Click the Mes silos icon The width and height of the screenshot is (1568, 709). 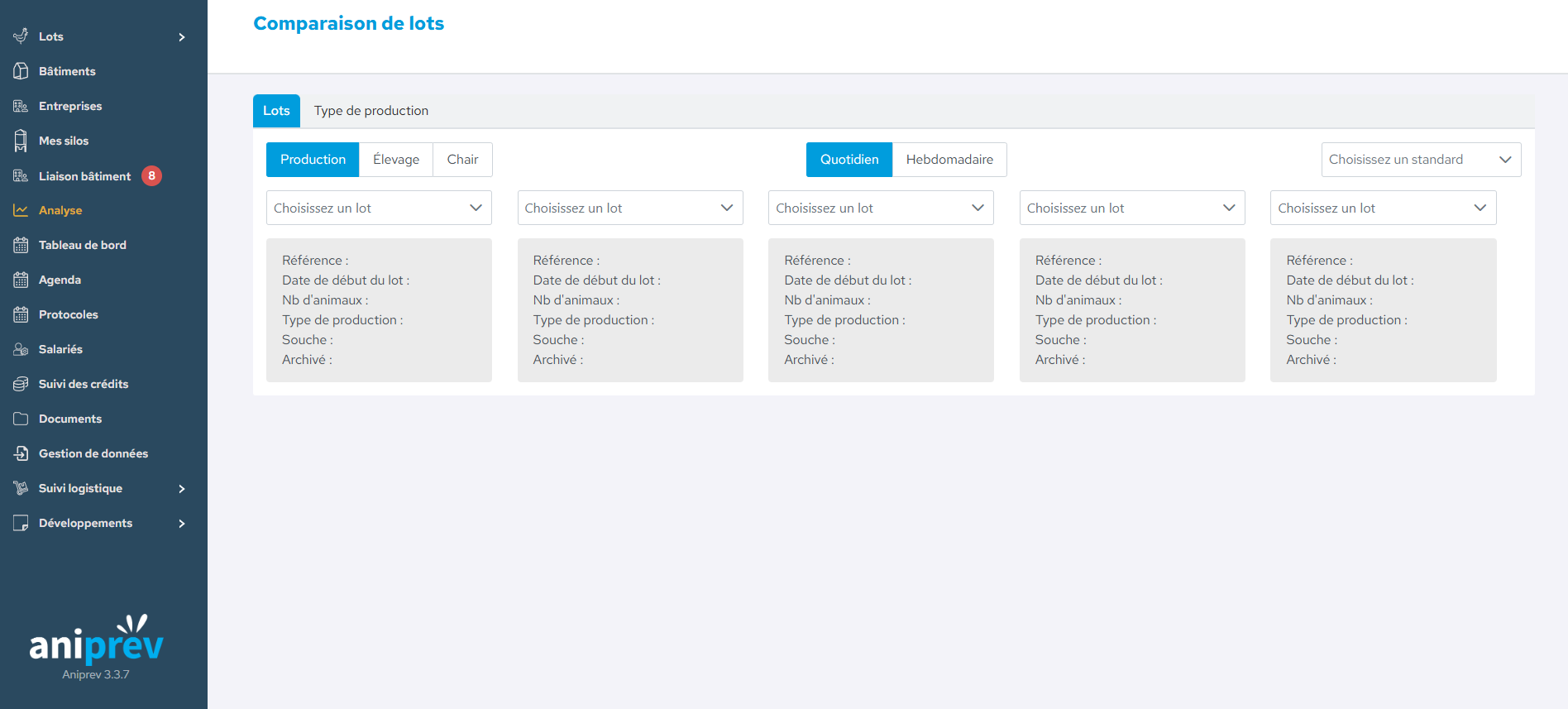(21, 141)
